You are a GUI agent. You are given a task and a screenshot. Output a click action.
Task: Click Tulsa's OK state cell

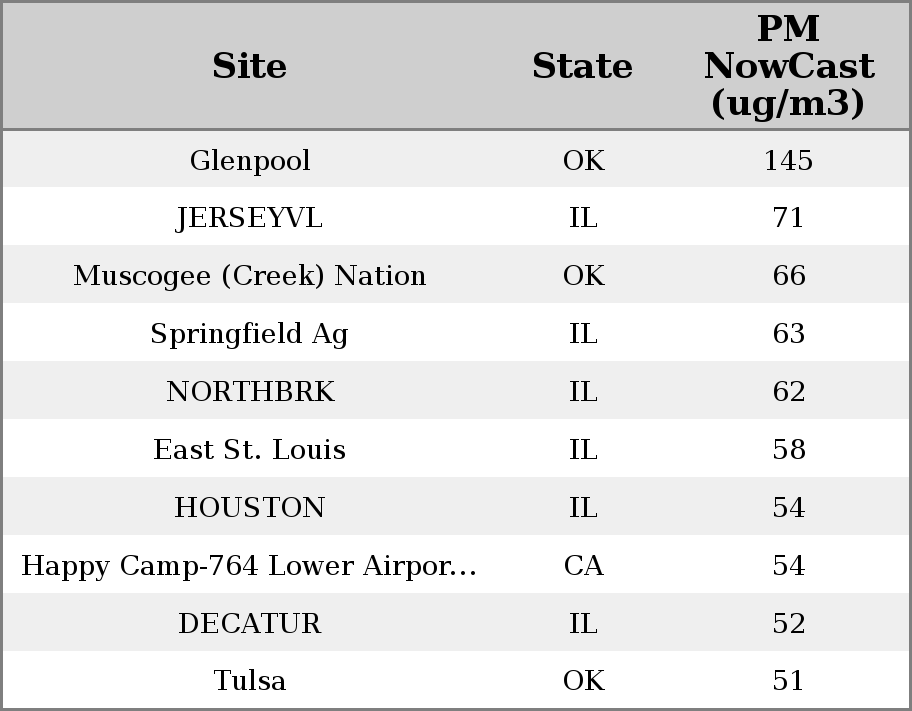pyautogui.click(x=583, y=681)
